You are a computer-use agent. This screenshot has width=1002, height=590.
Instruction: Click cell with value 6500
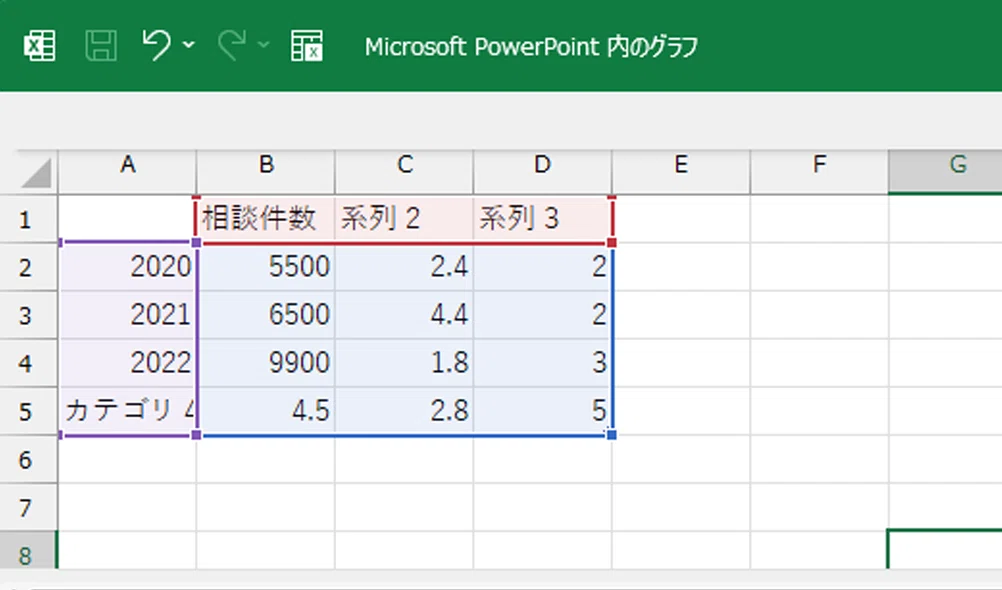pos(266,315)
